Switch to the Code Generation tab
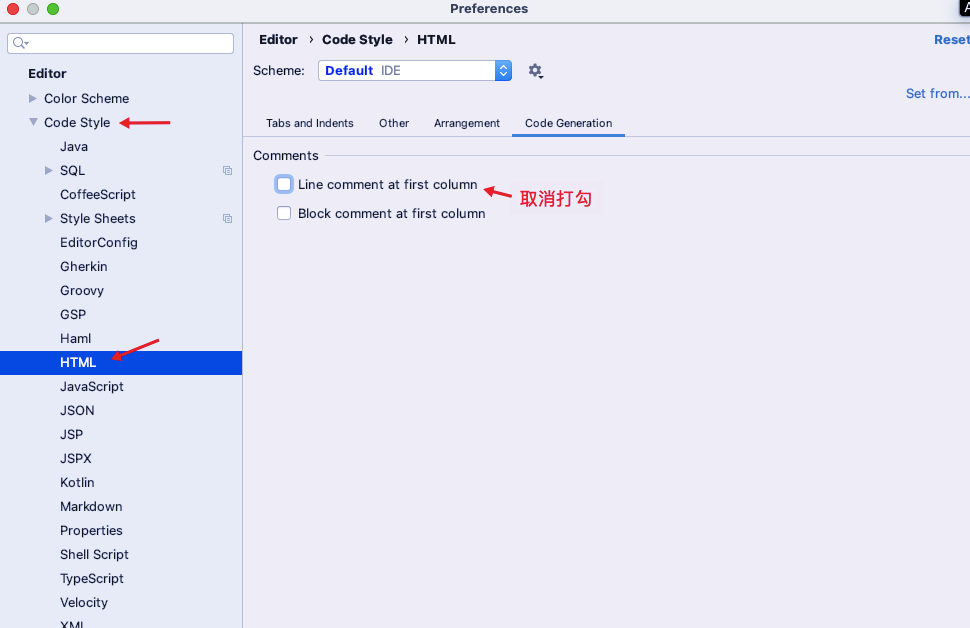 point(569,123)
